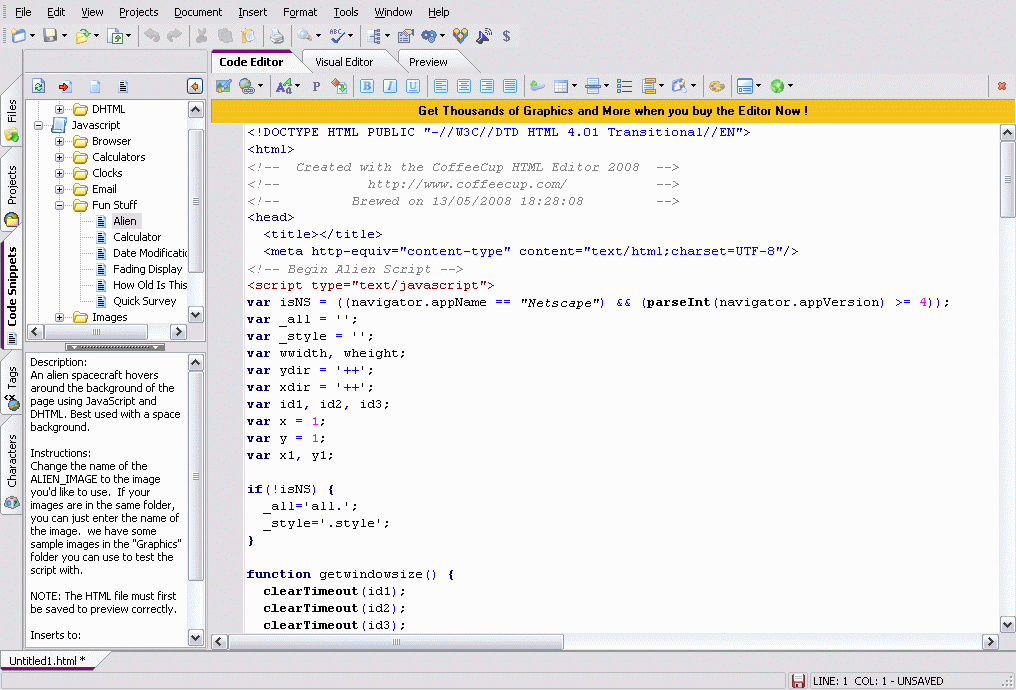1016x690 pixels.
Task: Click the Redo arrow icon
Action: coord(174,36)
